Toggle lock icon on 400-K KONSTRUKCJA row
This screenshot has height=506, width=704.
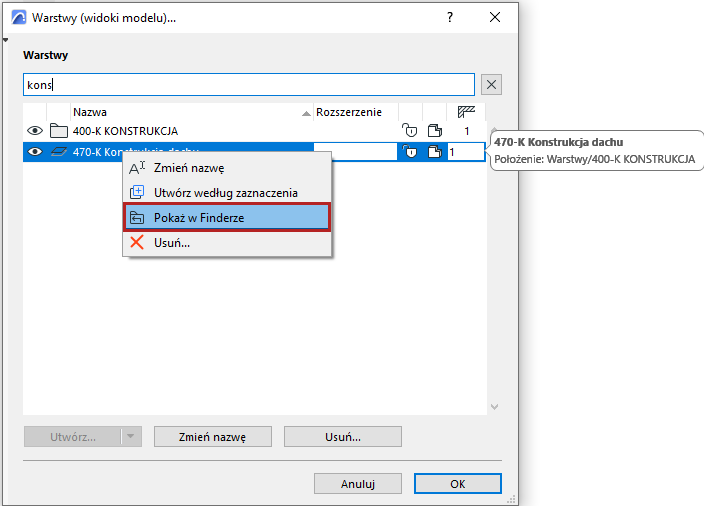[x=409, y=131]
